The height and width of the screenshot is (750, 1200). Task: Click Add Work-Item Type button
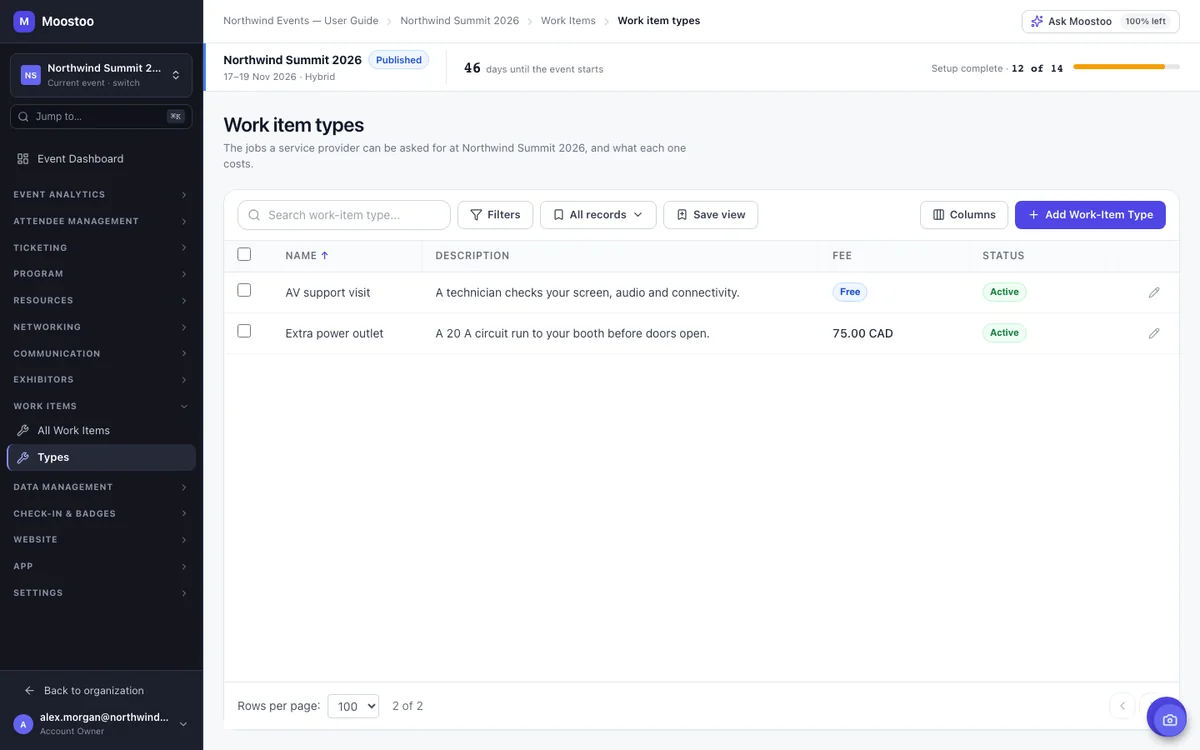tap(1090, 215)
